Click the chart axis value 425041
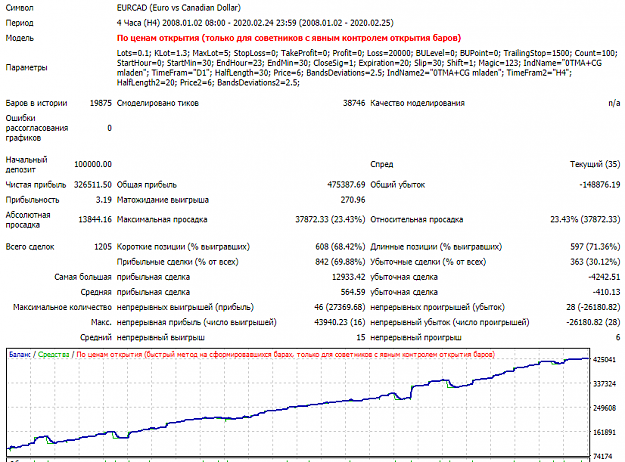This screenshot has height=462, width=625. [604, 360]
